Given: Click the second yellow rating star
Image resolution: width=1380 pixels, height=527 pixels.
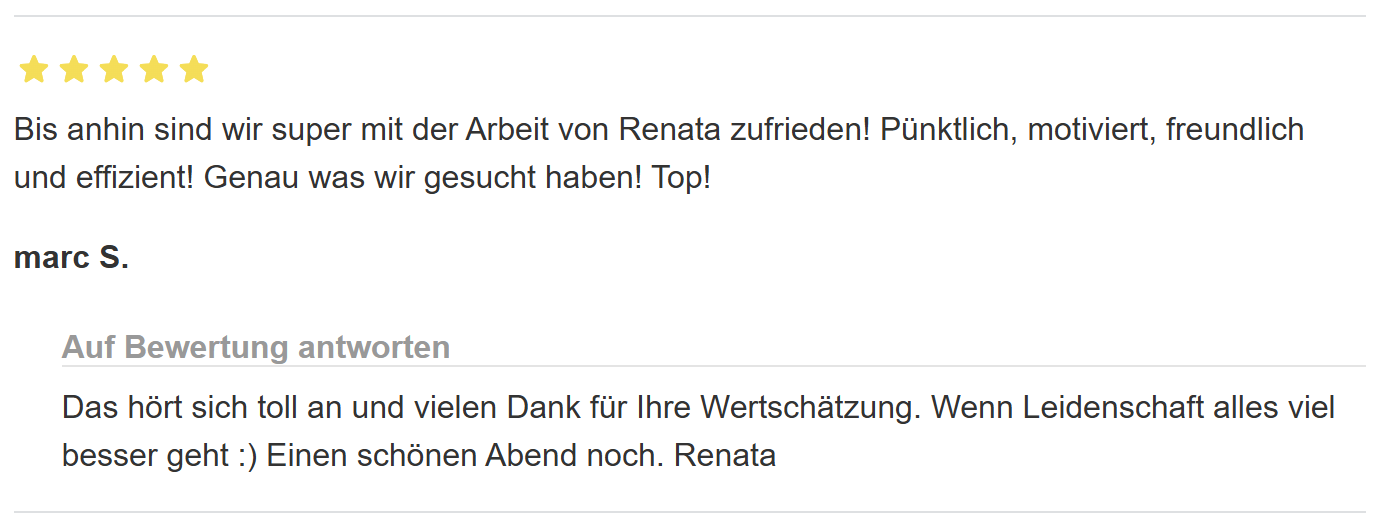Looking at the screenshot, I should tap(74, 70).
